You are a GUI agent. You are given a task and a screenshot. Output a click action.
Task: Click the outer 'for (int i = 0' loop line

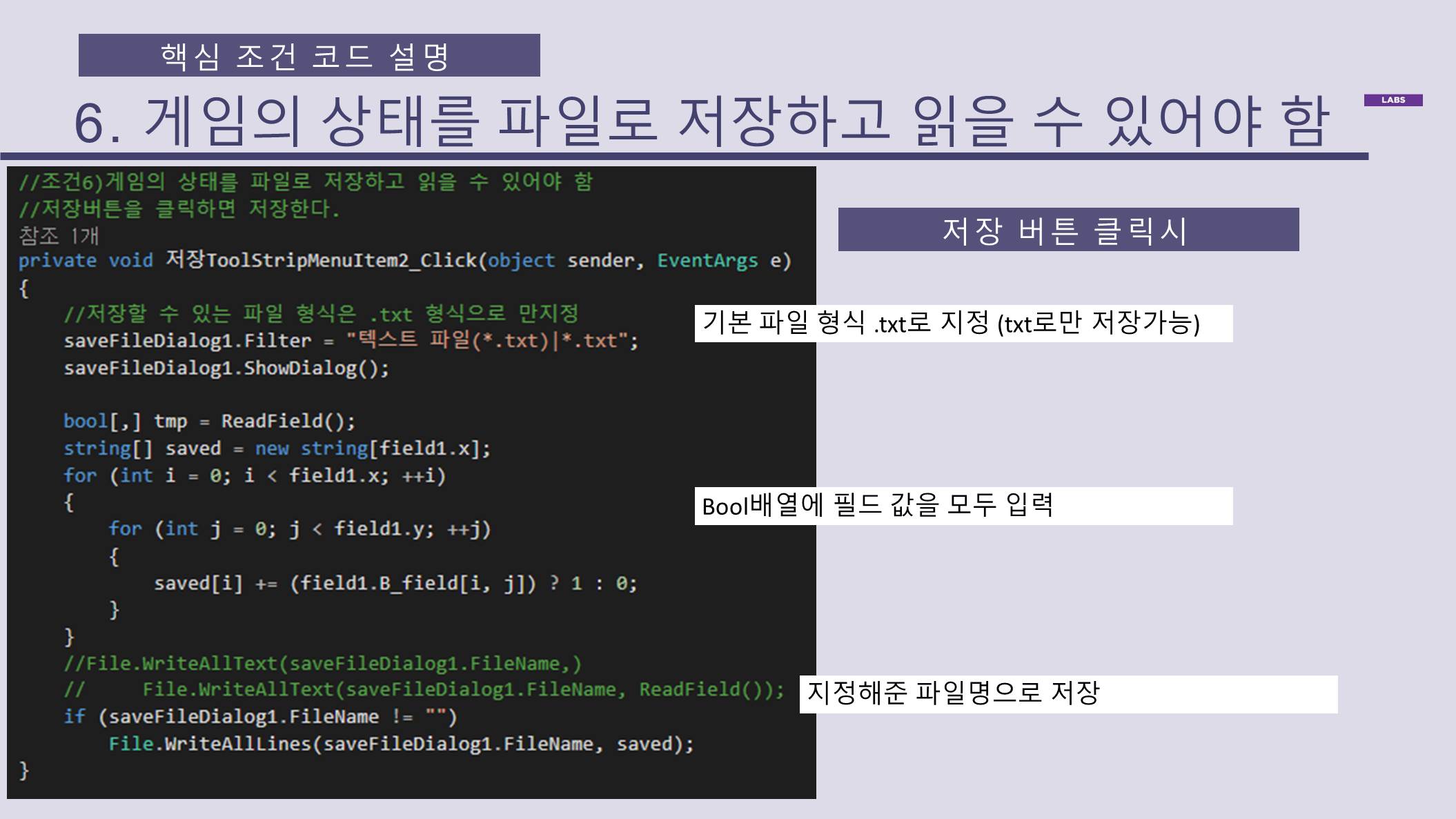coord(254,475)
